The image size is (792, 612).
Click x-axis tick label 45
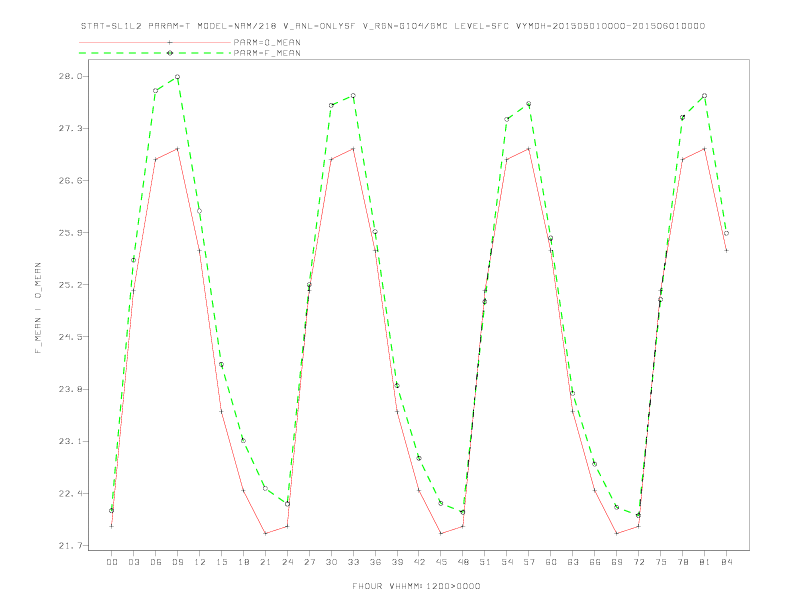click(441, 562)
